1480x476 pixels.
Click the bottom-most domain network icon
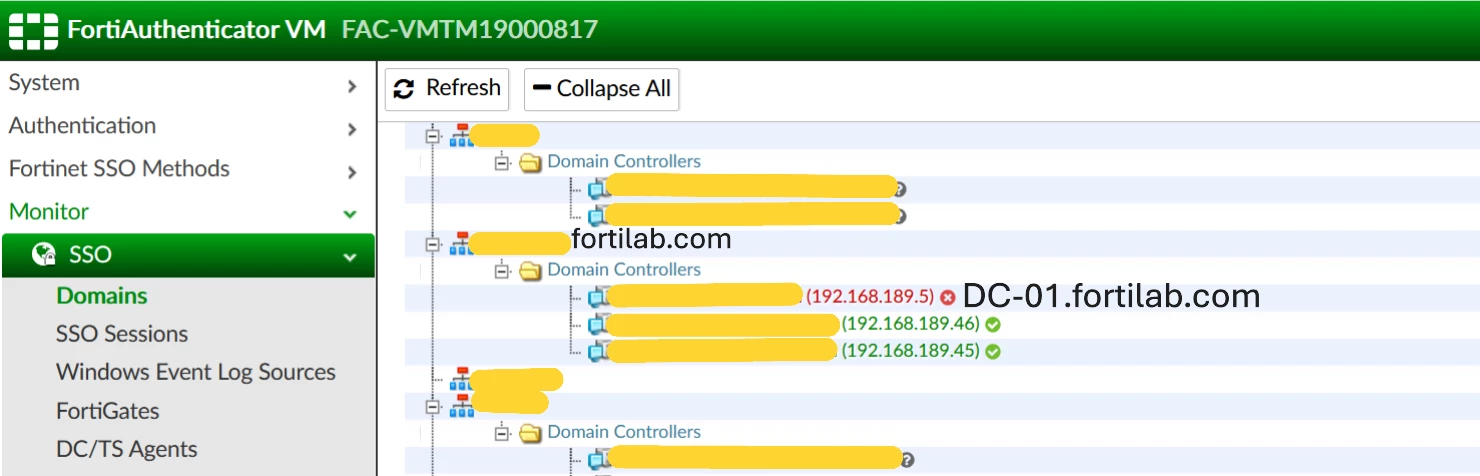click(x=460, y=405)
